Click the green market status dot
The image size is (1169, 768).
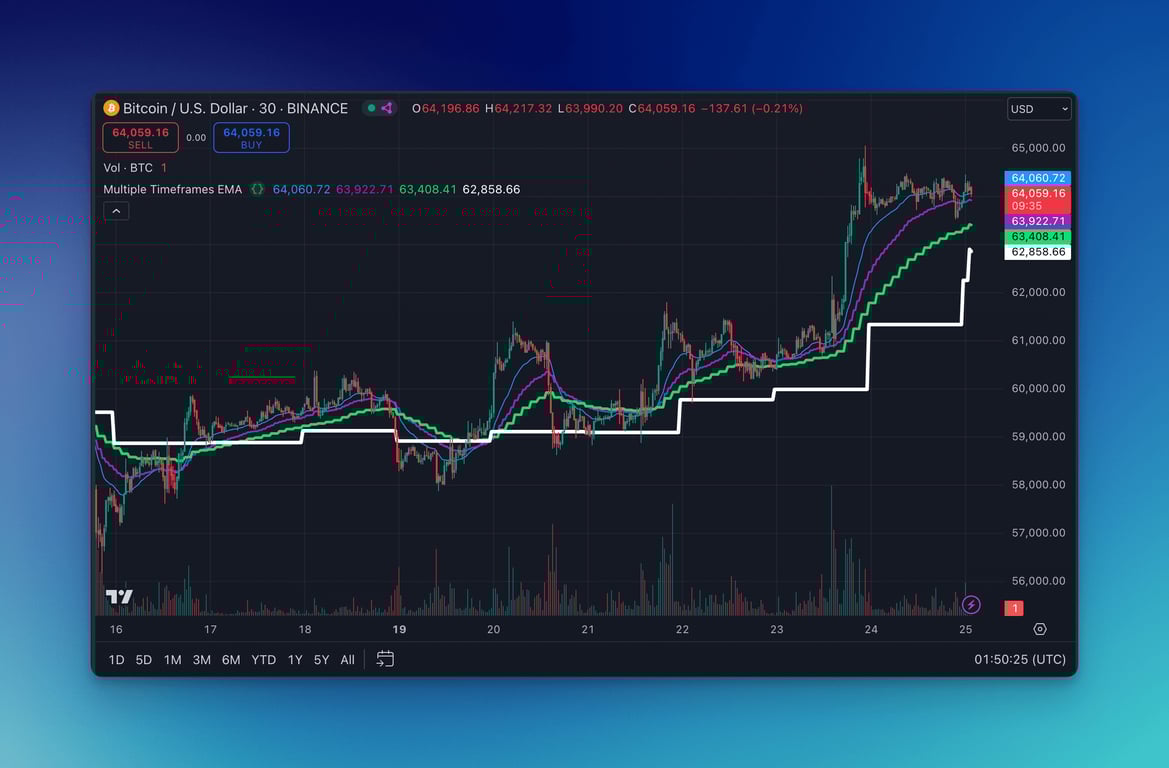(371, 108)
